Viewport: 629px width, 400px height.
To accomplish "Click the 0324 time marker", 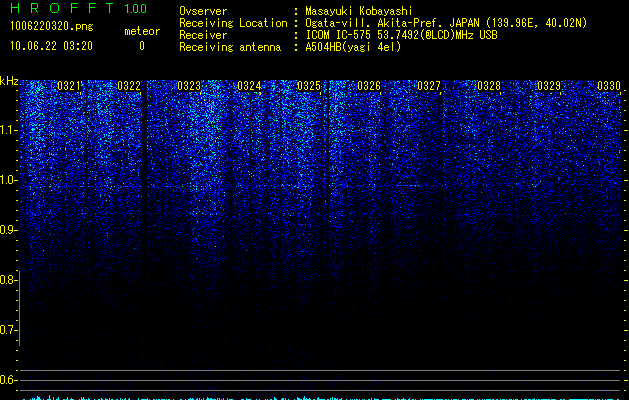I will [249, 86].
